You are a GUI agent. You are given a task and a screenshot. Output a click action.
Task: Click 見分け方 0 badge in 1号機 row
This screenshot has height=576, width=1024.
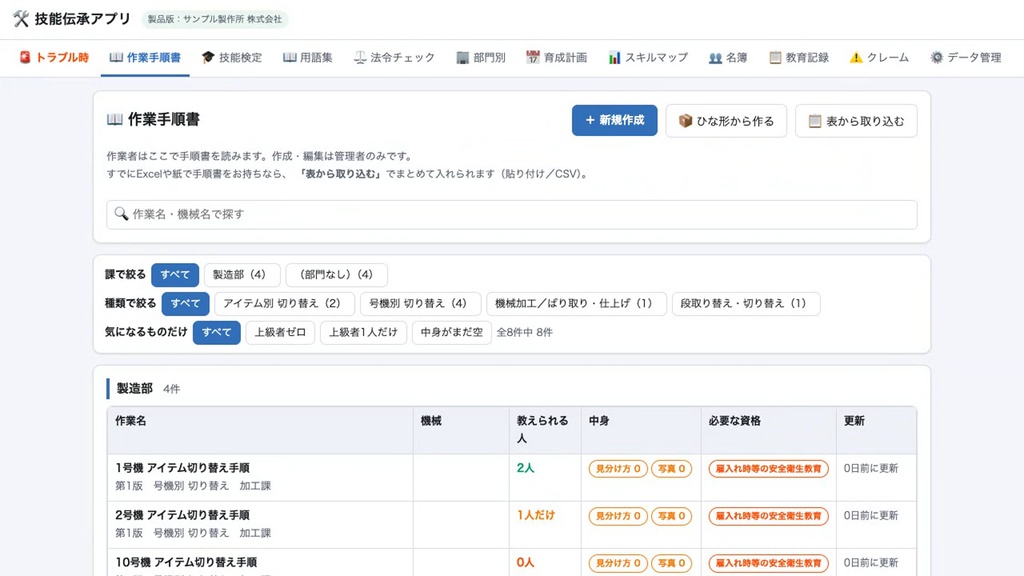pos(618,468)
